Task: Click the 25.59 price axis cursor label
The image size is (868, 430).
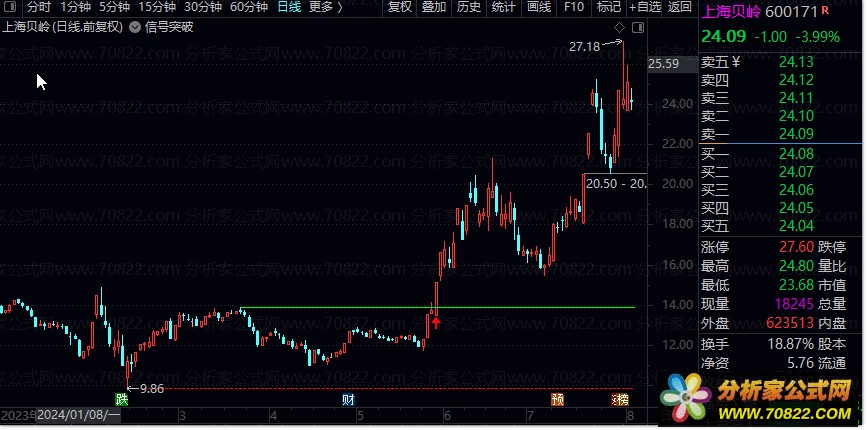Action: (664, 64)
